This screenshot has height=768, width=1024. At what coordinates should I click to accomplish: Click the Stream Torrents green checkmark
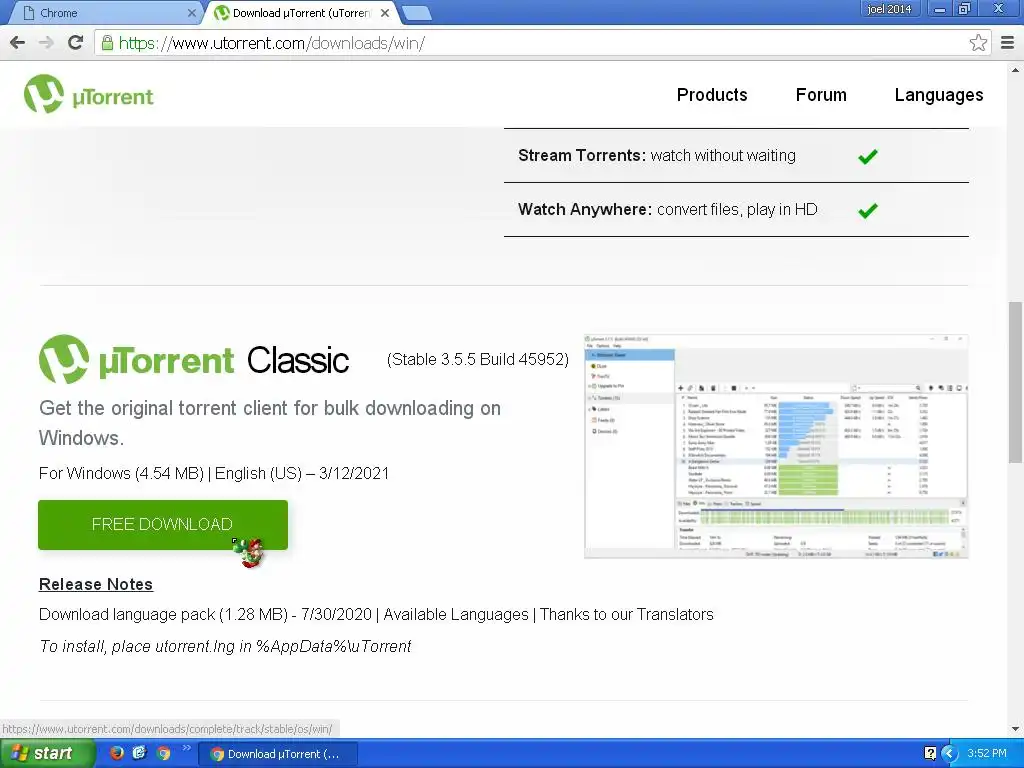tap(867, 156)
